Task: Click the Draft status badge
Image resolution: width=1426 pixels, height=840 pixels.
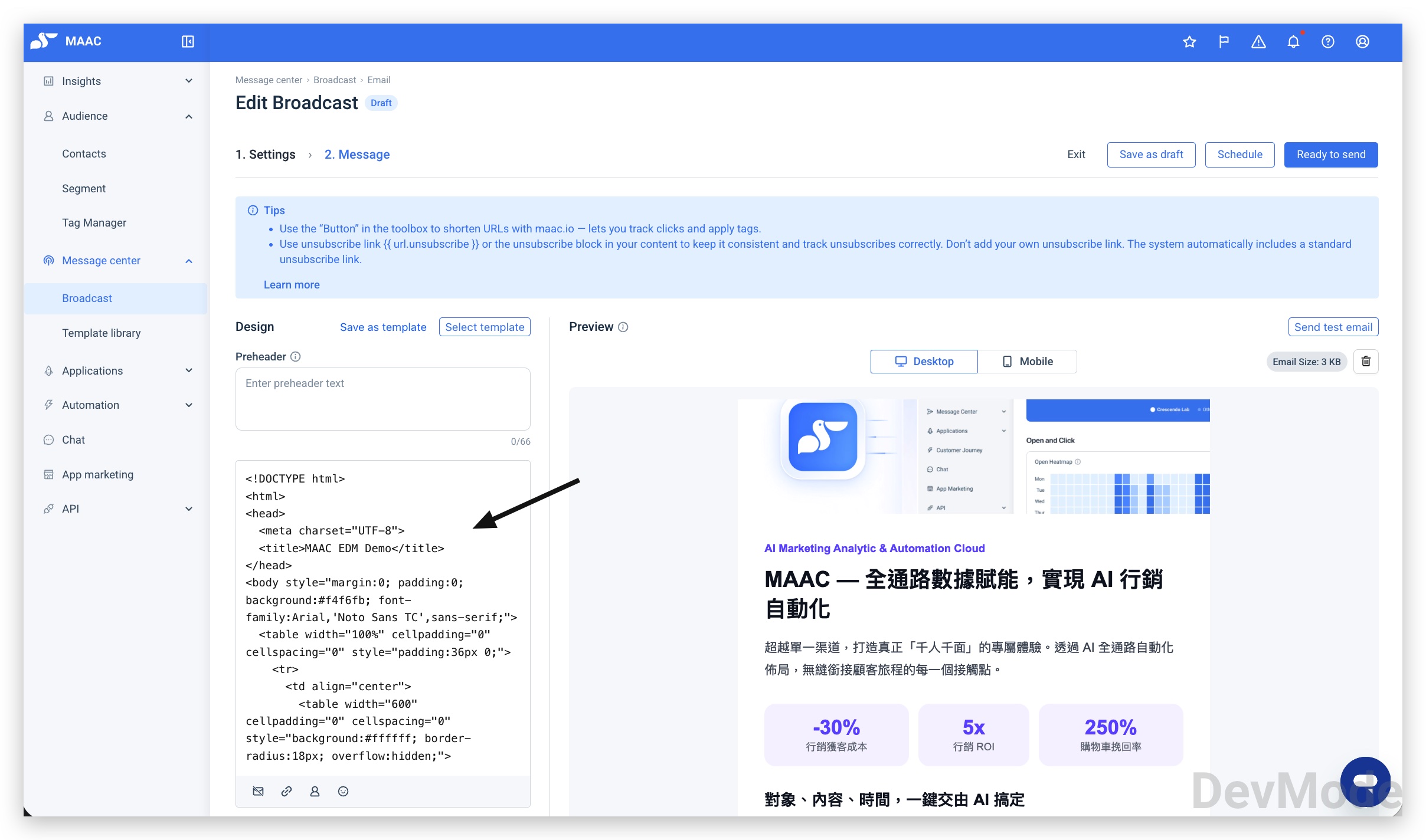Action: tap(381, 103)
